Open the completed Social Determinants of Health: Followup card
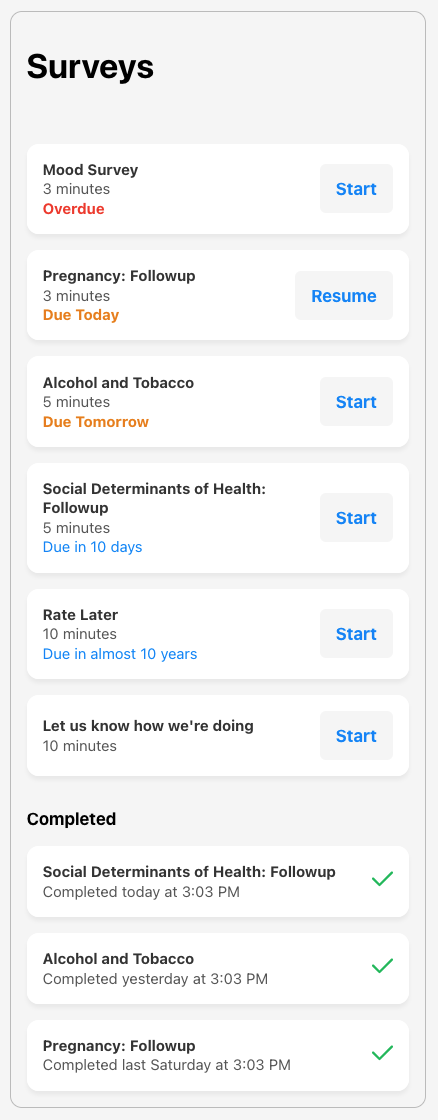The width and height of the screenshot is (438, 1120). click(x=218, y=881)
